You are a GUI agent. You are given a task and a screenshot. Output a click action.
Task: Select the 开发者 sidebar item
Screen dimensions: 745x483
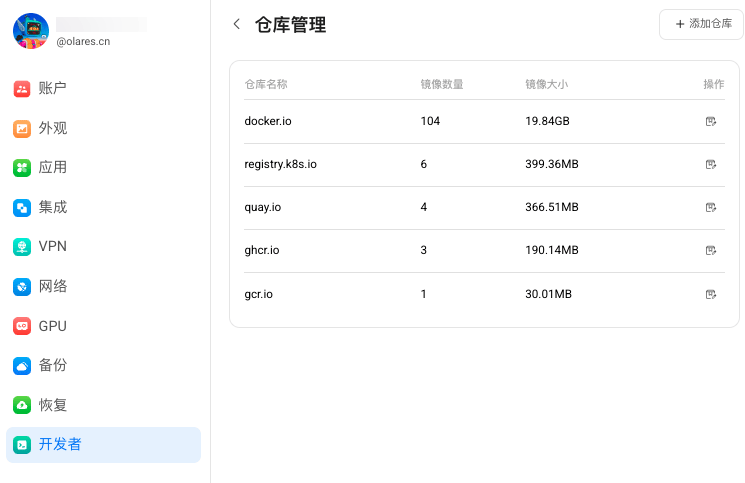(x=60, y=444)
